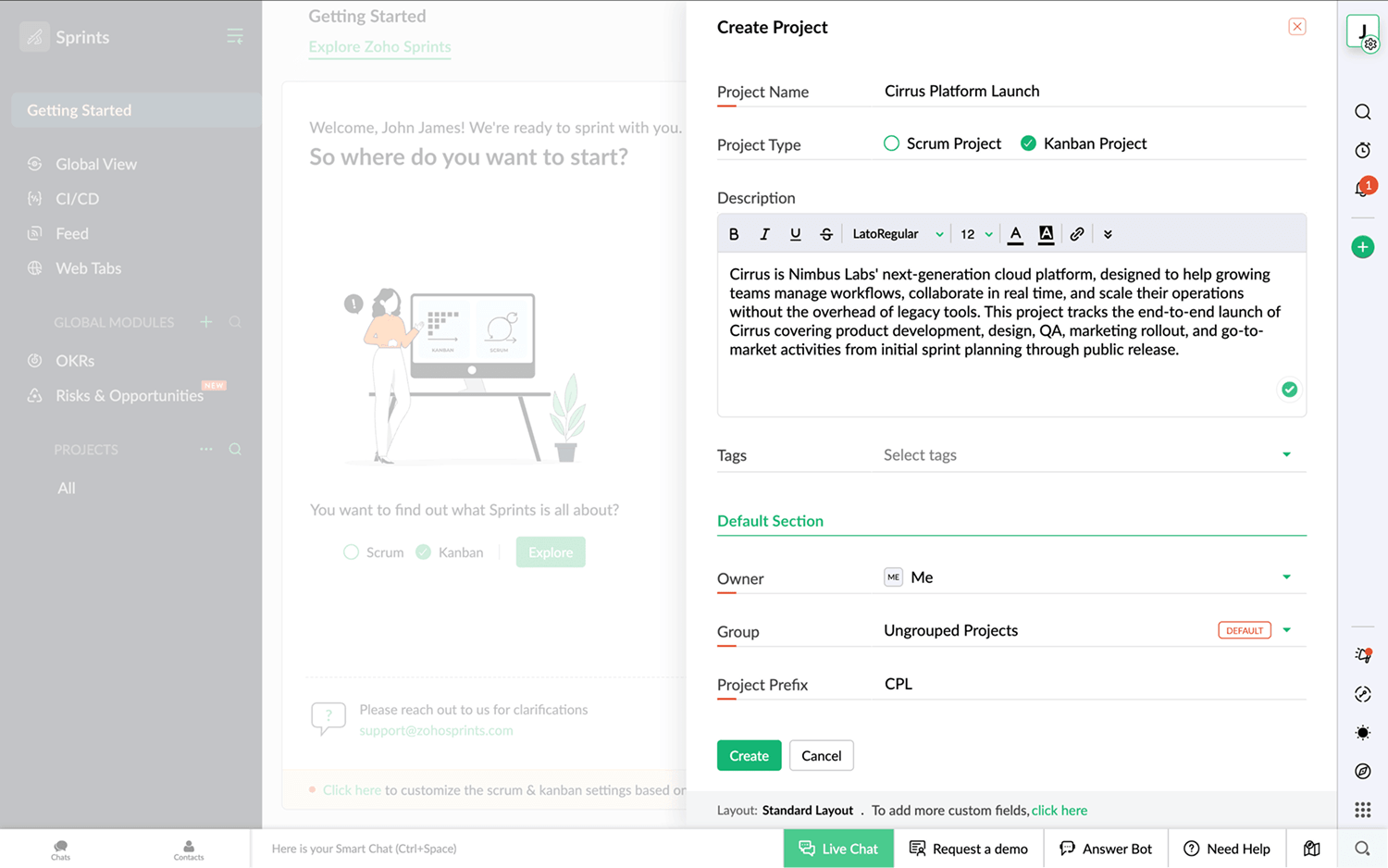
Task: Click into the description text area
Action: [1011, 333]
